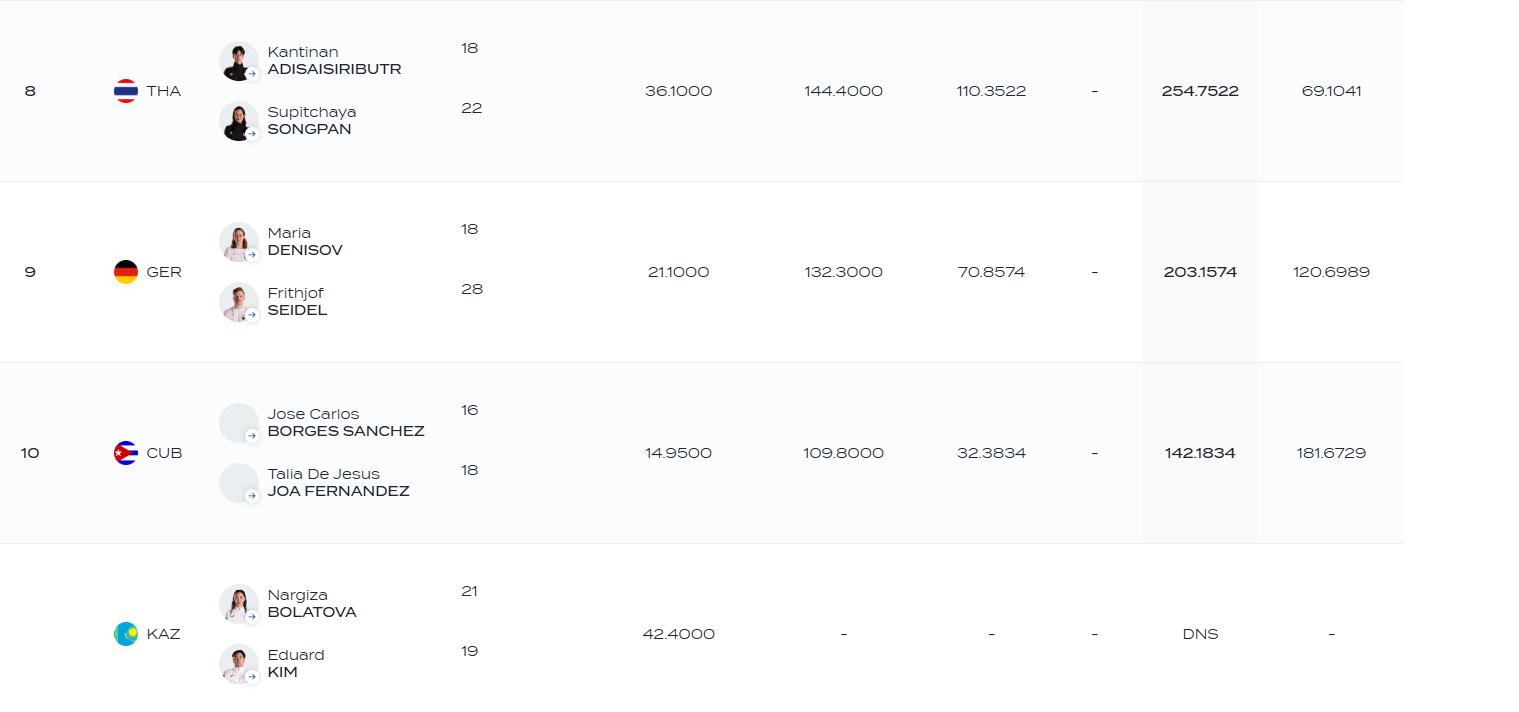Click Jose Carlos Borges Sanchez's blank avatar
Image resolution: width=1519 pixels, height=712 pixels.
click(x=239, y=423)
